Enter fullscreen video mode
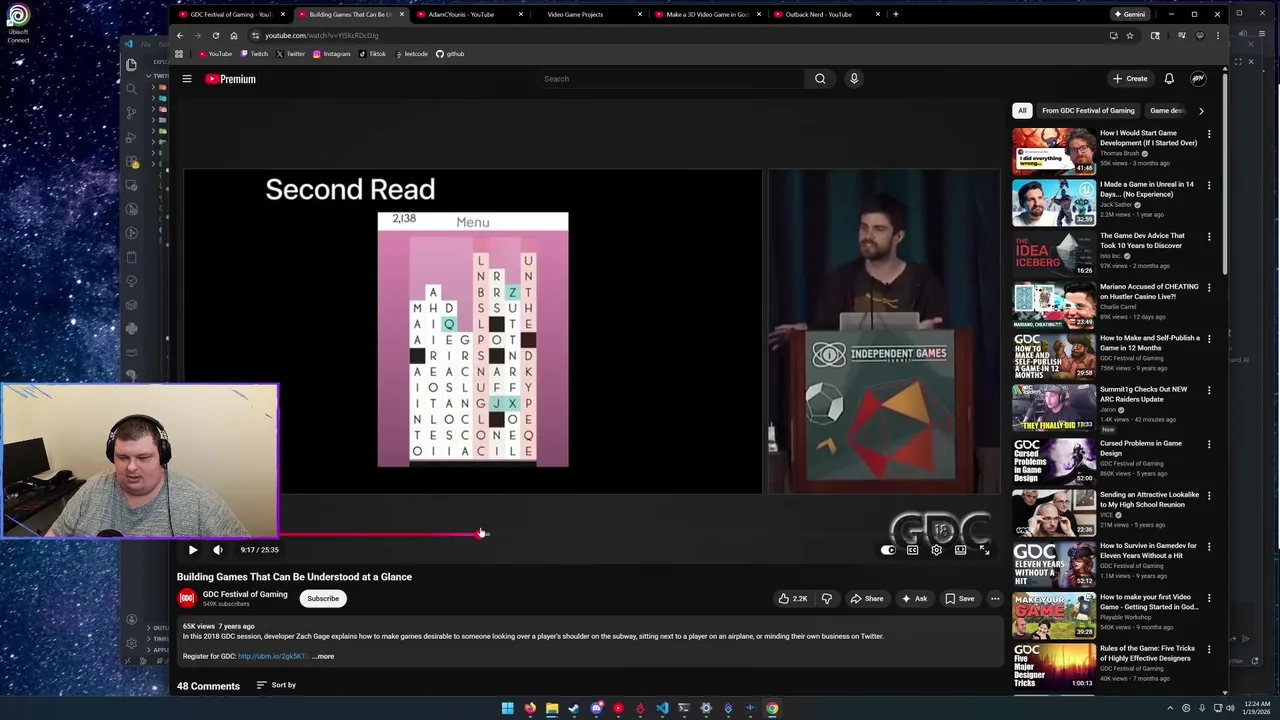This screenshot has width=1280, height=720. coord(984,550)
